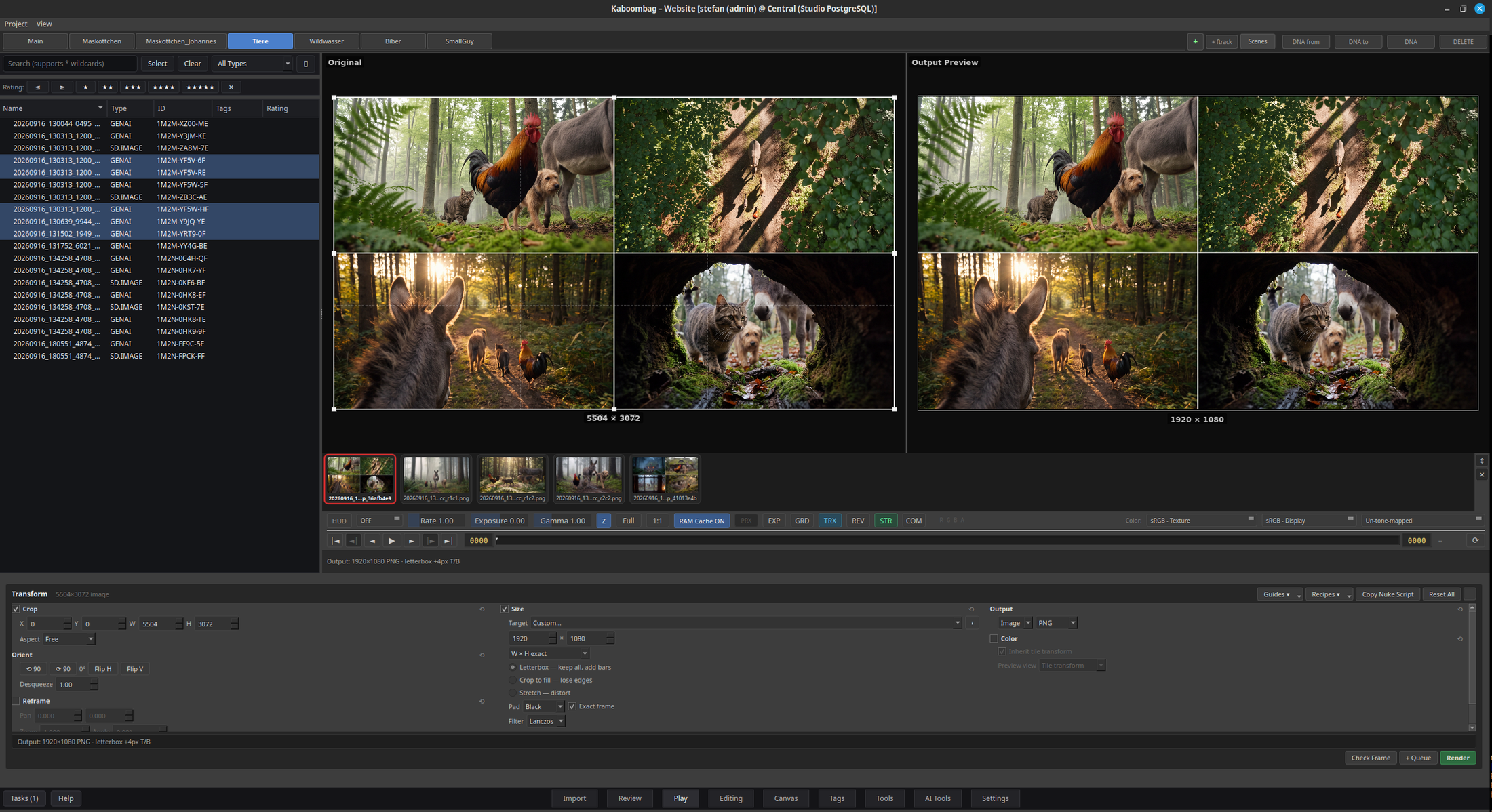Click Copy Nuke Script button
This screenshot has width=1492, height=812.
coord(1388,594)
